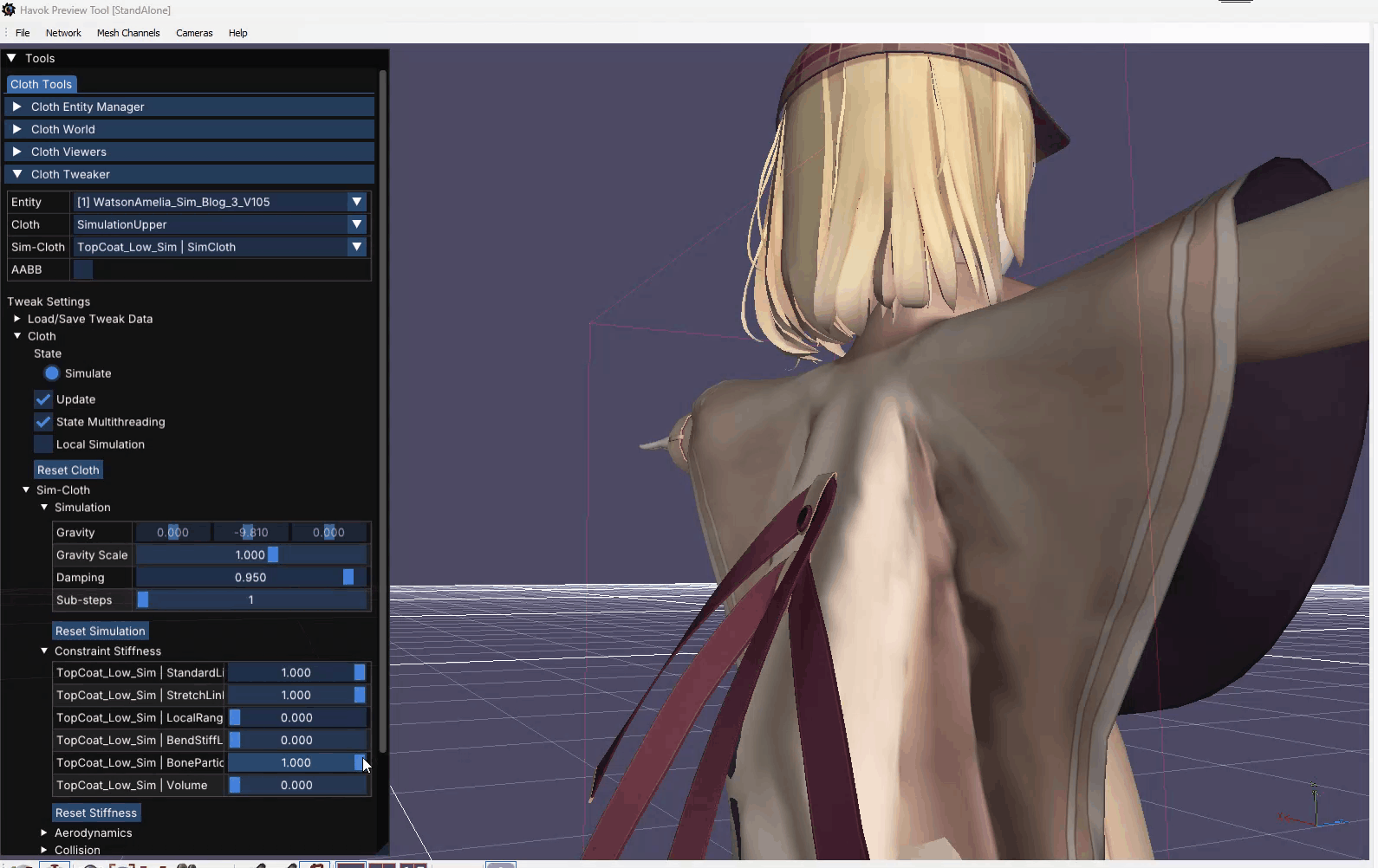Click the LocalRange stiffness slider
This screenshot has height=868, width=1378.
click(296, 718)
